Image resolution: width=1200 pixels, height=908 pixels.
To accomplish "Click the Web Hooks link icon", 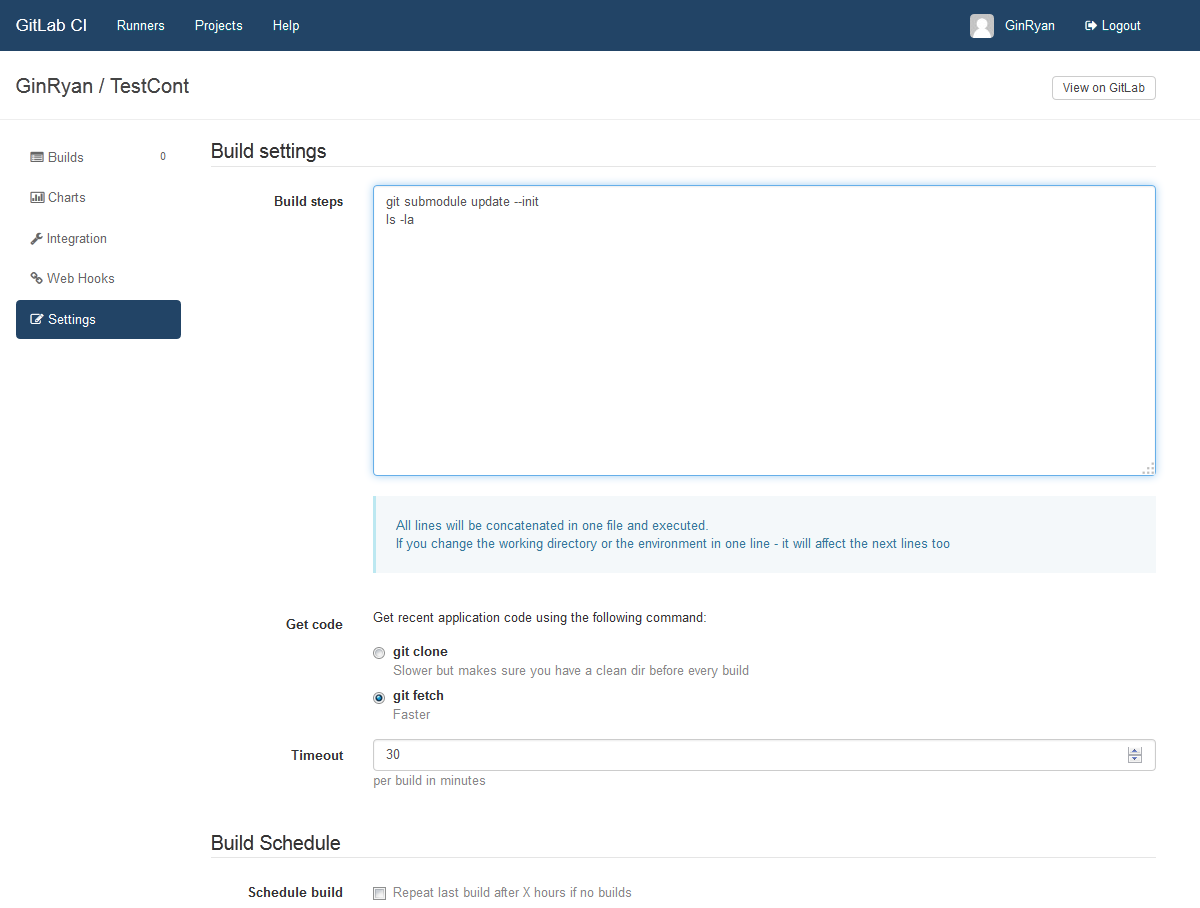I will [37, 278].
